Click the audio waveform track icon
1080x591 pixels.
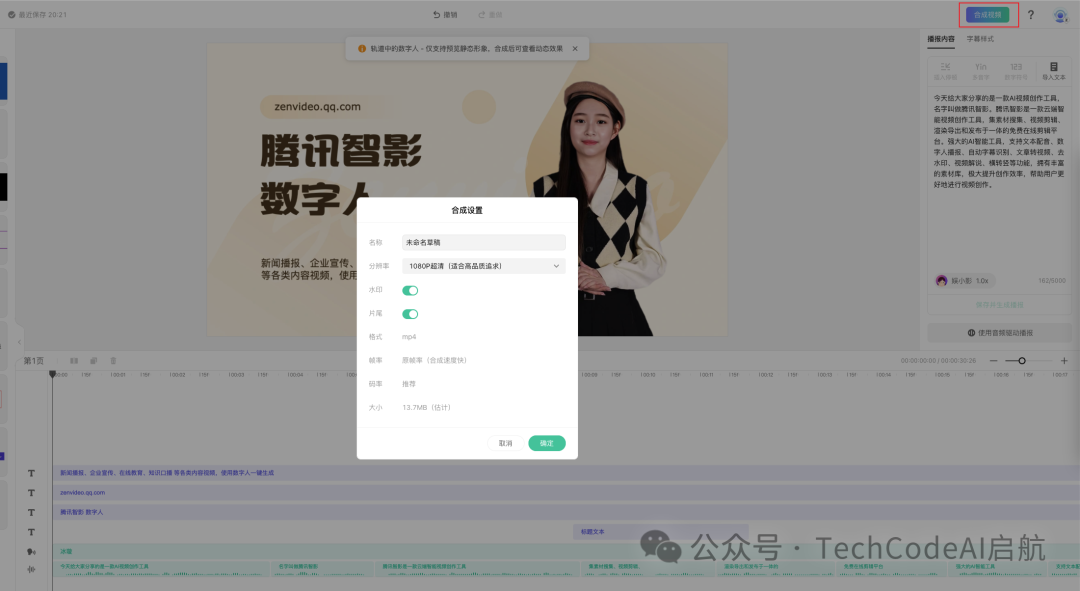(31, 570)
